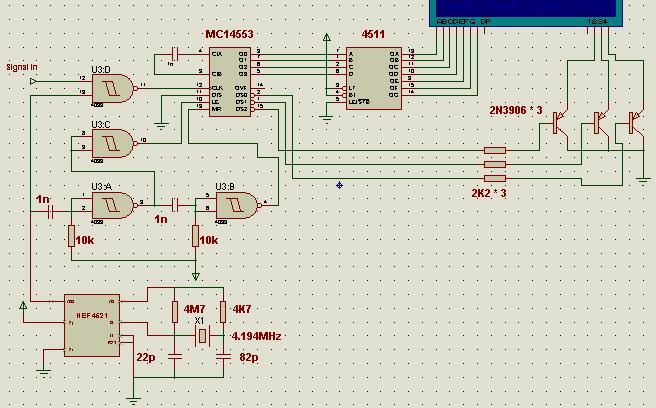Select the 82p capacitor symbol

[223, 357]
